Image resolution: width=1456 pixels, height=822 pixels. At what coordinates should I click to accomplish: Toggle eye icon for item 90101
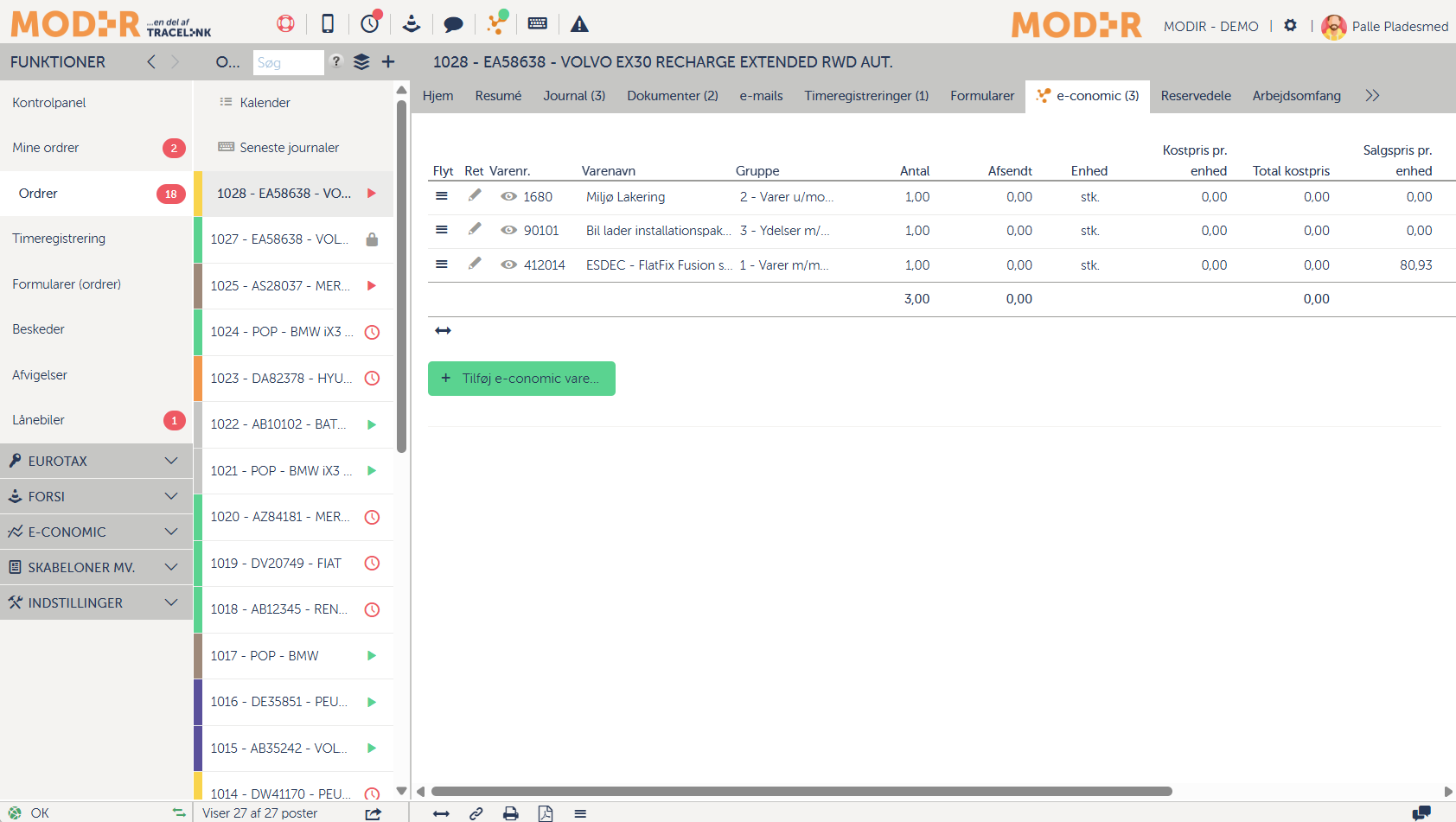tap(509, 231)
